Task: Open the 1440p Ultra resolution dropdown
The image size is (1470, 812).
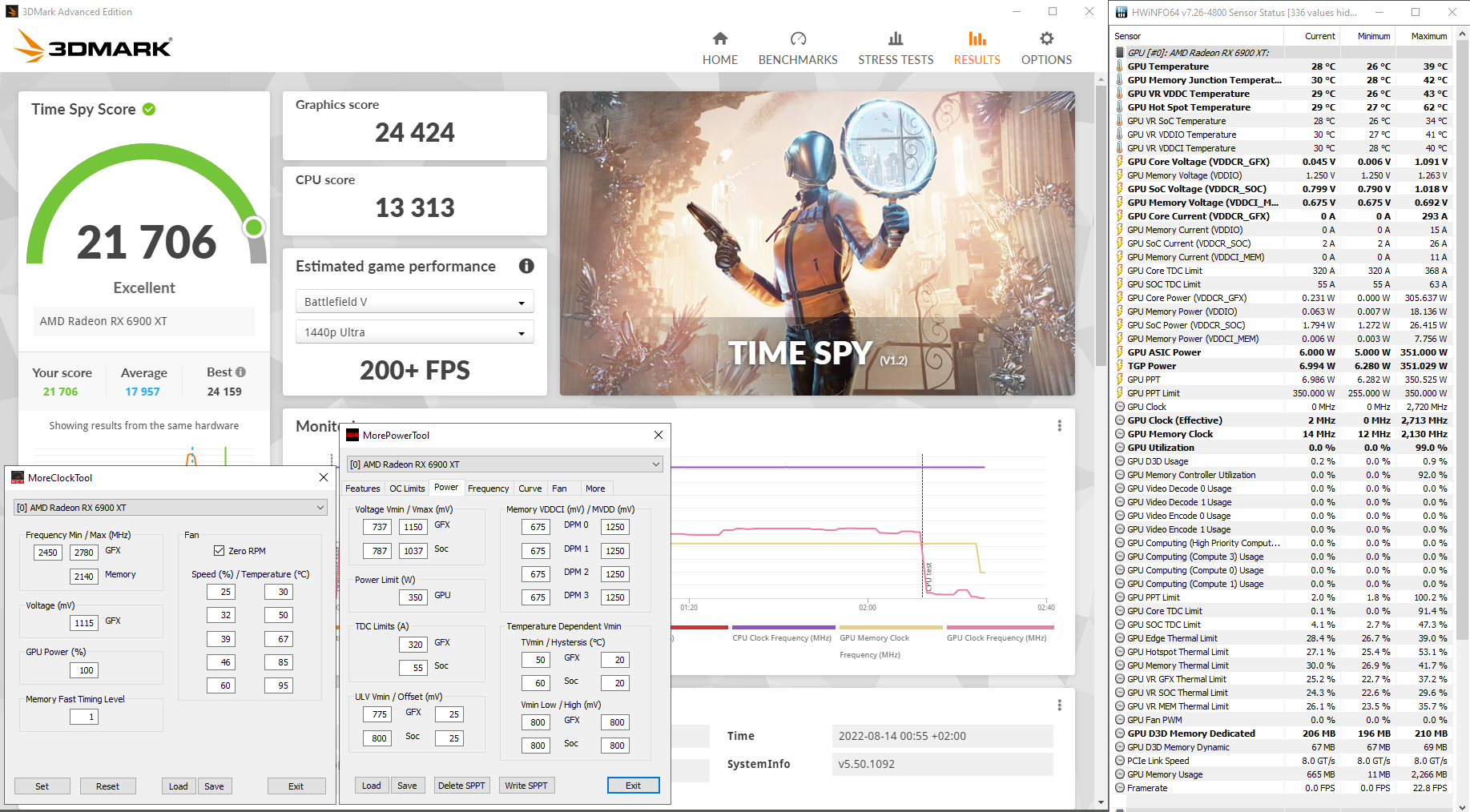Action: click(415, 332)
